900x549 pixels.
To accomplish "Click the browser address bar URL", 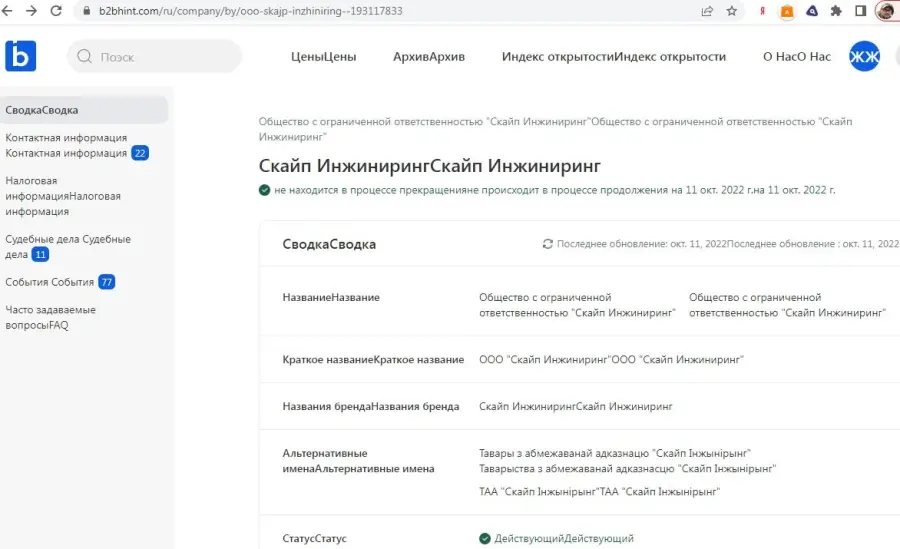I will click(251, 11).
